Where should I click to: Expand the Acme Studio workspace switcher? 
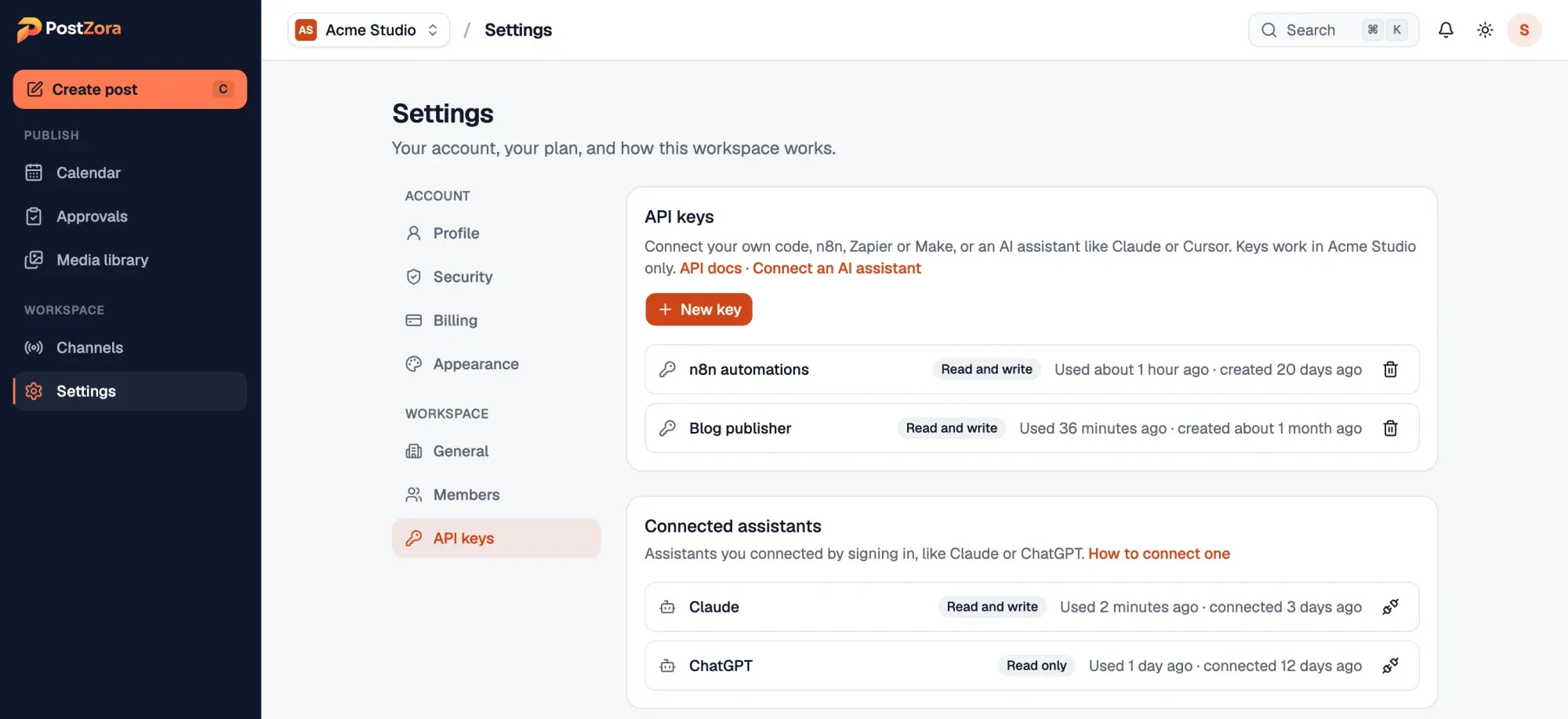point(368,30)
